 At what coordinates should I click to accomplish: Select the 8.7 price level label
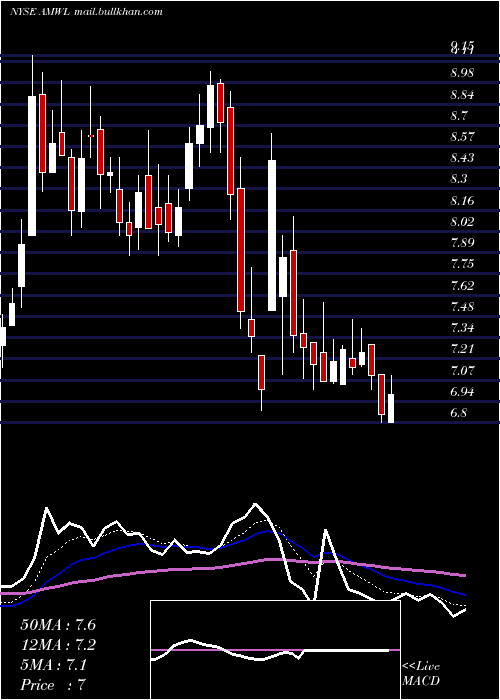coord(459,116)
